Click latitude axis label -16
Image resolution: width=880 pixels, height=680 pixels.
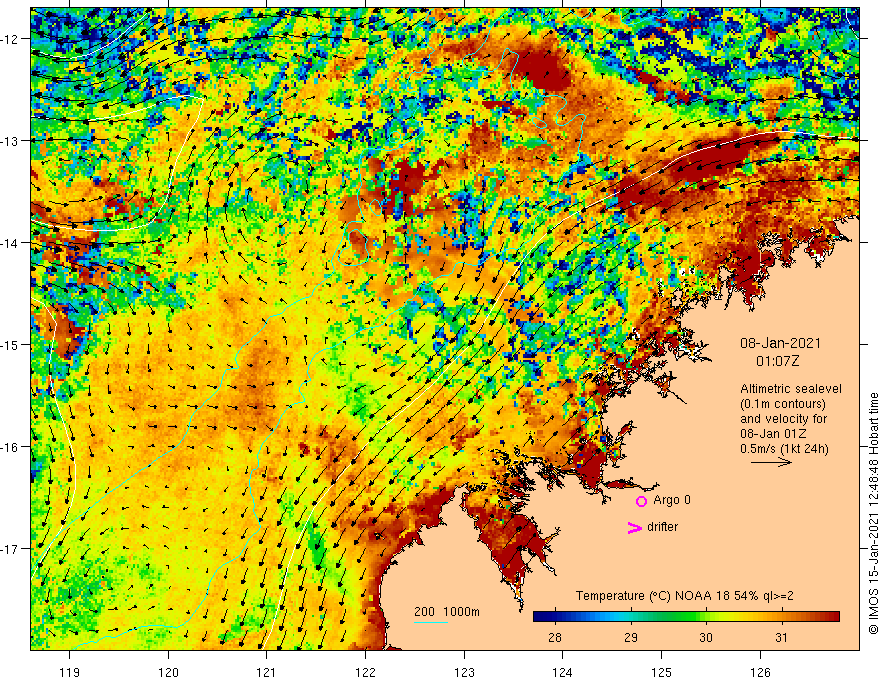[x=10, y=447]
